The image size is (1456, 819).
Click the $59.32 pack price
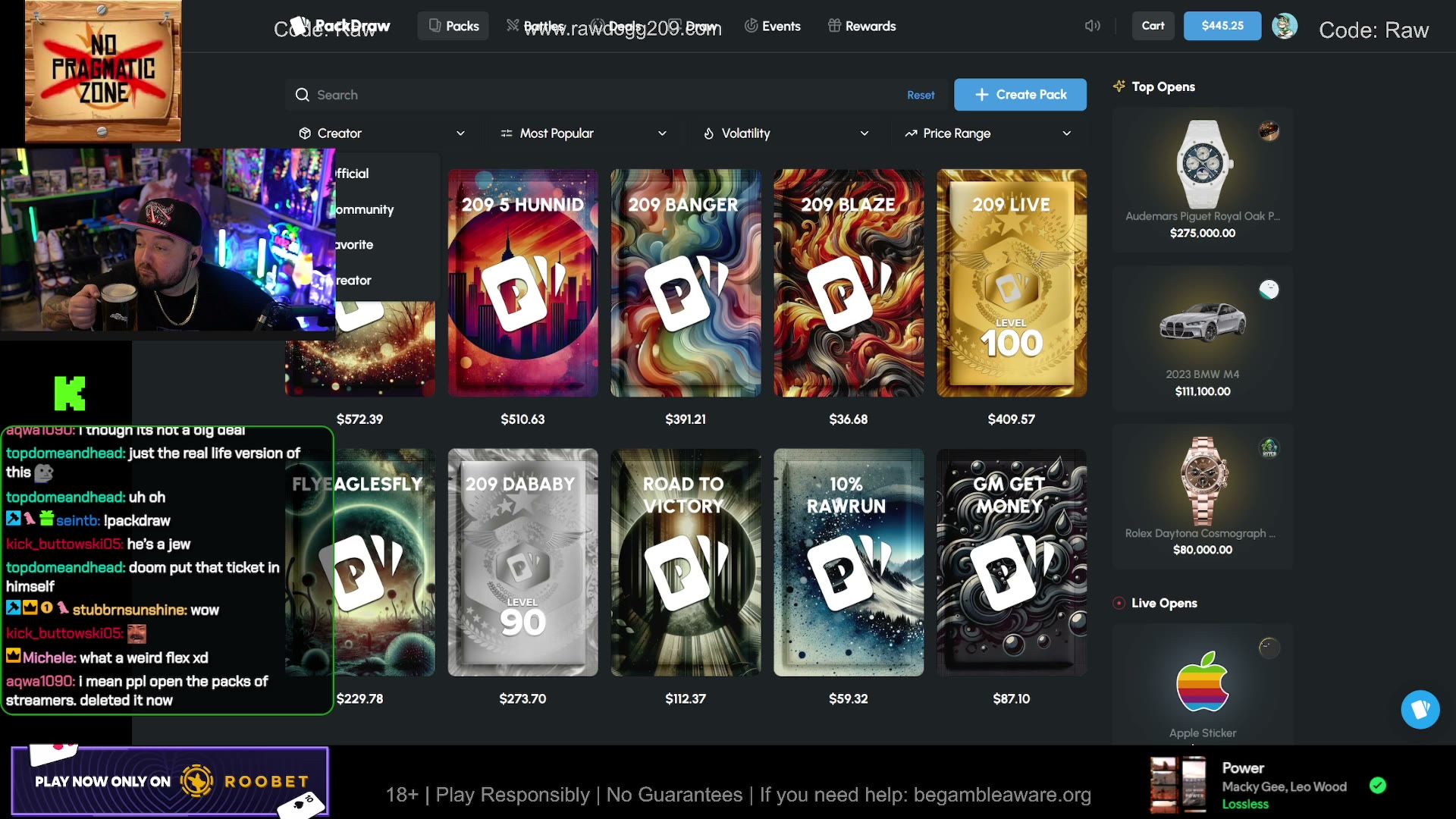click(849, 699)
